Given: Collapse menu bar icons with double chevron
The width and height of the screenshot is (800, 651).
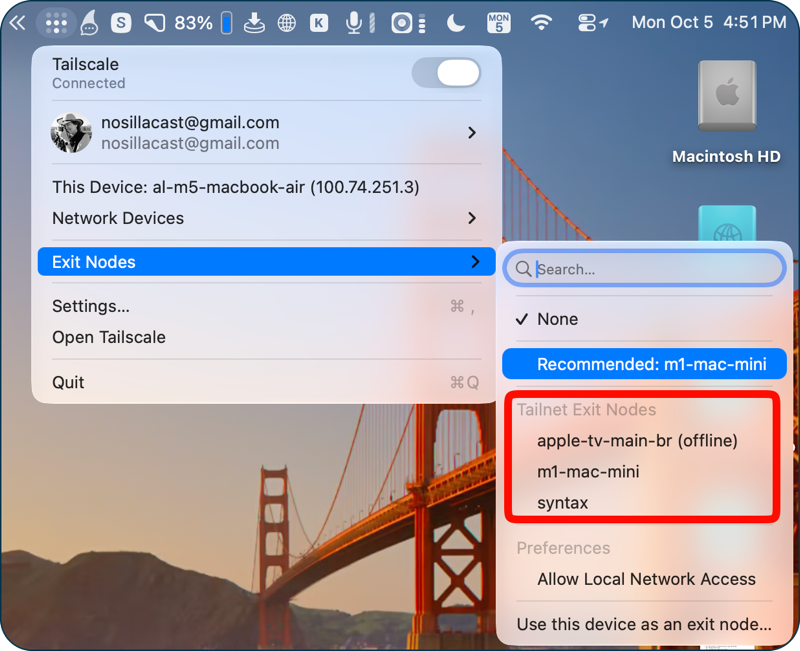Looking at the screenshot, I should pos(17,22).
